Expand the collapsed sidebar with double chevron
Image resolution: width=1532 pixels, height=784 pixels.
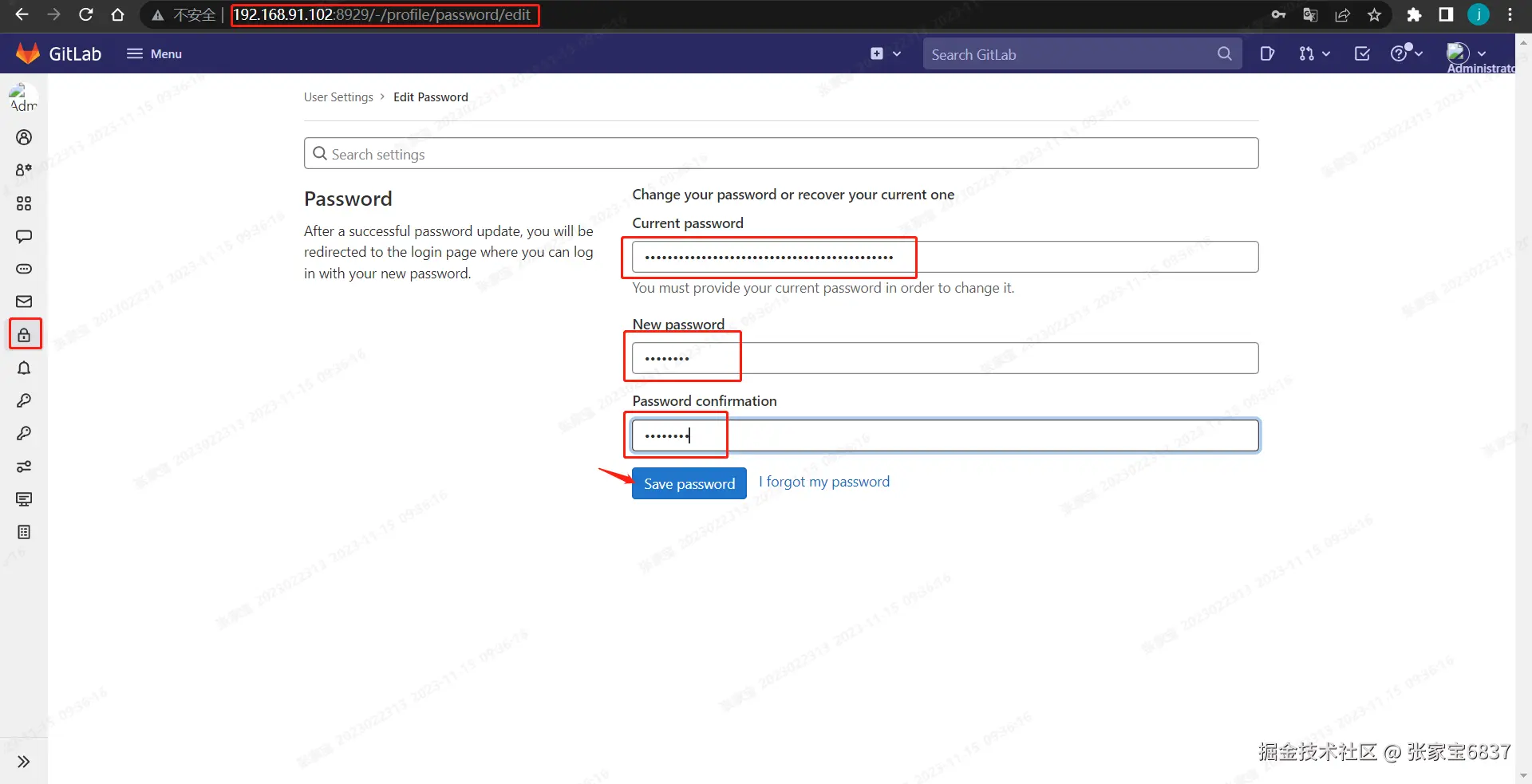click(x=24, y=762)
